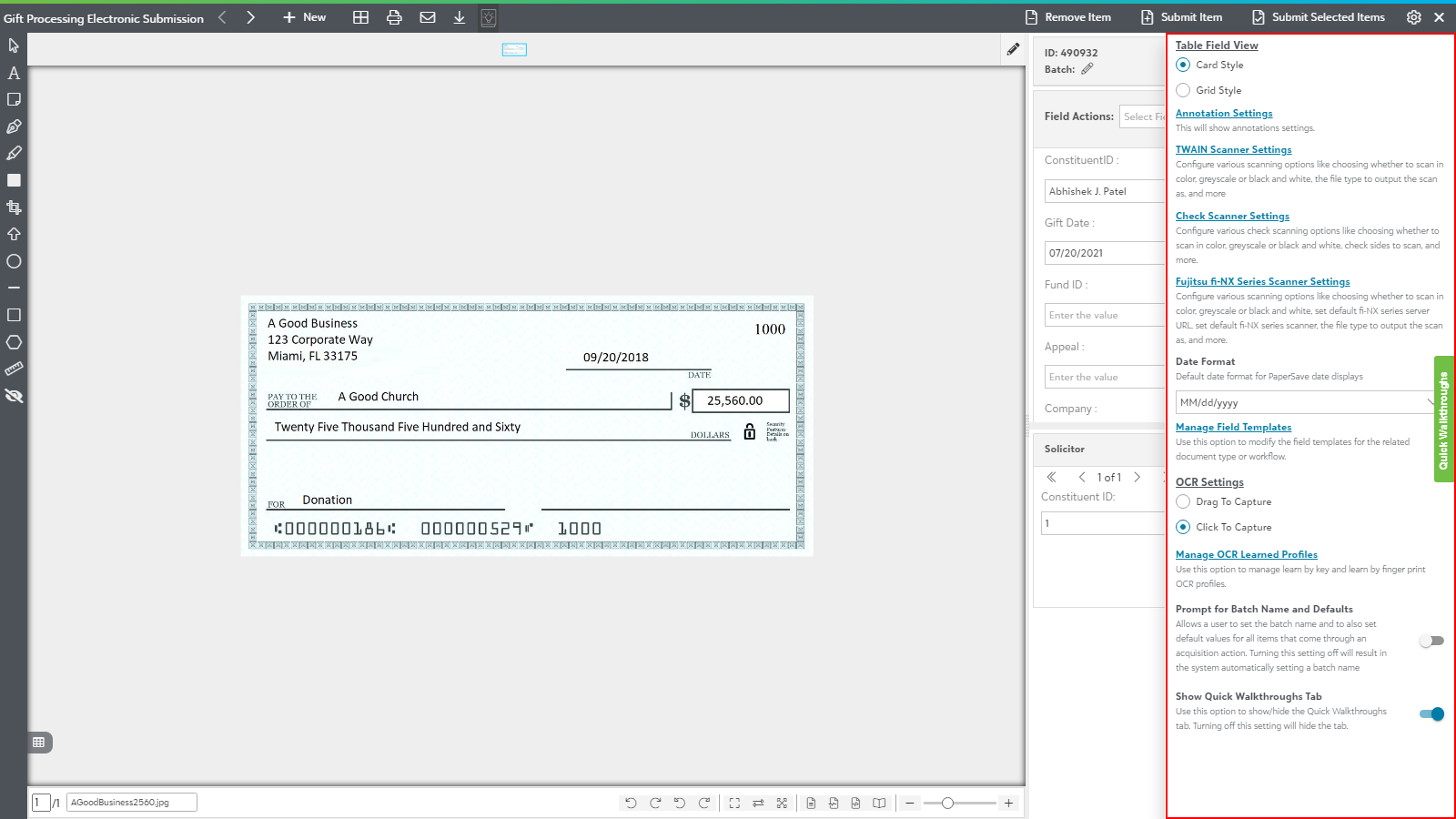
Task: Enable Prompt for Batch Name toggle
Action: click(1431, 641)
